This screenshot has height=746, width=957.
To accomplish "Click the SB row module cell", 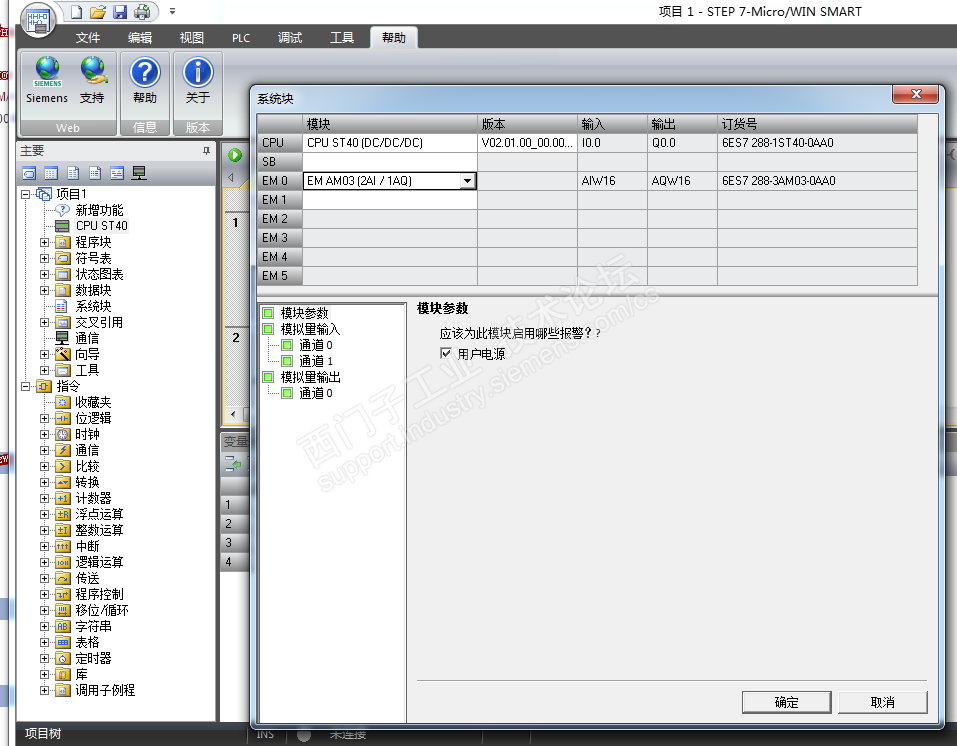I will pos(390,162).
